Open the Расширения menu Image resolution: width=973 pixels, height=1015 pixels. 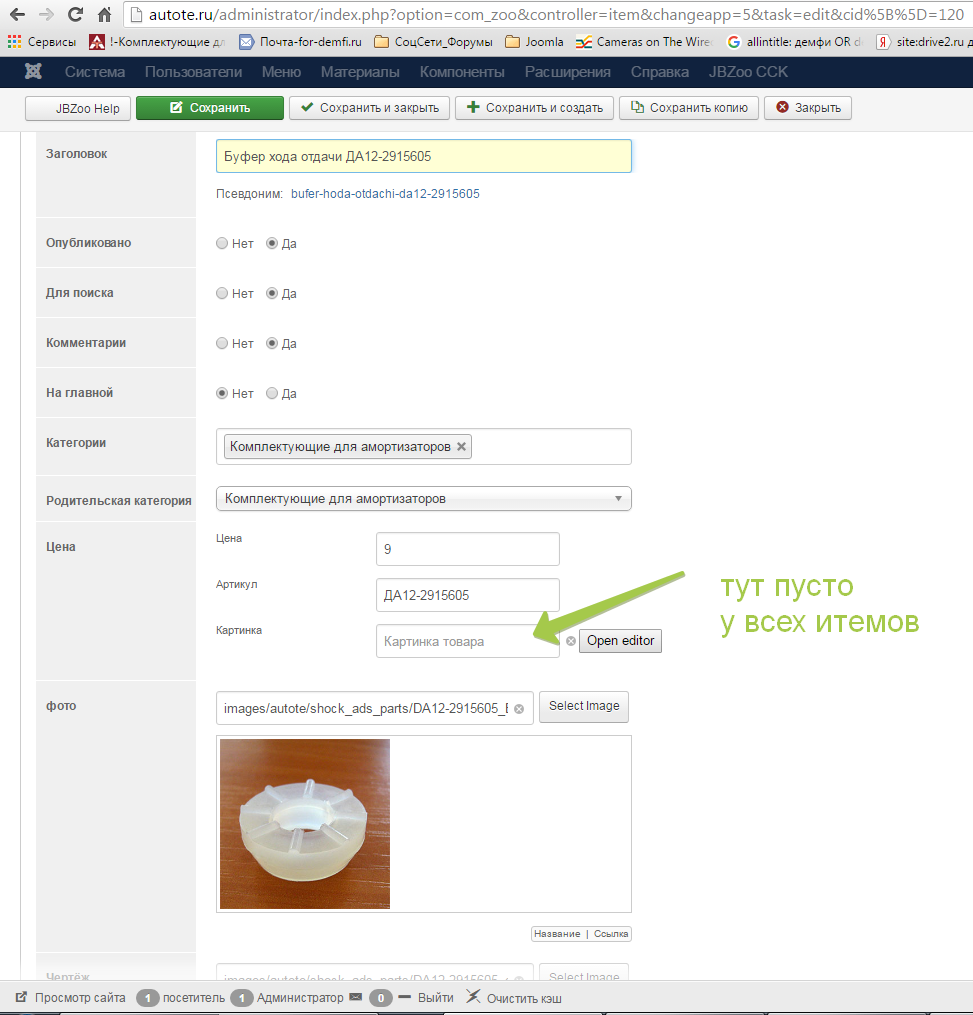567,72
